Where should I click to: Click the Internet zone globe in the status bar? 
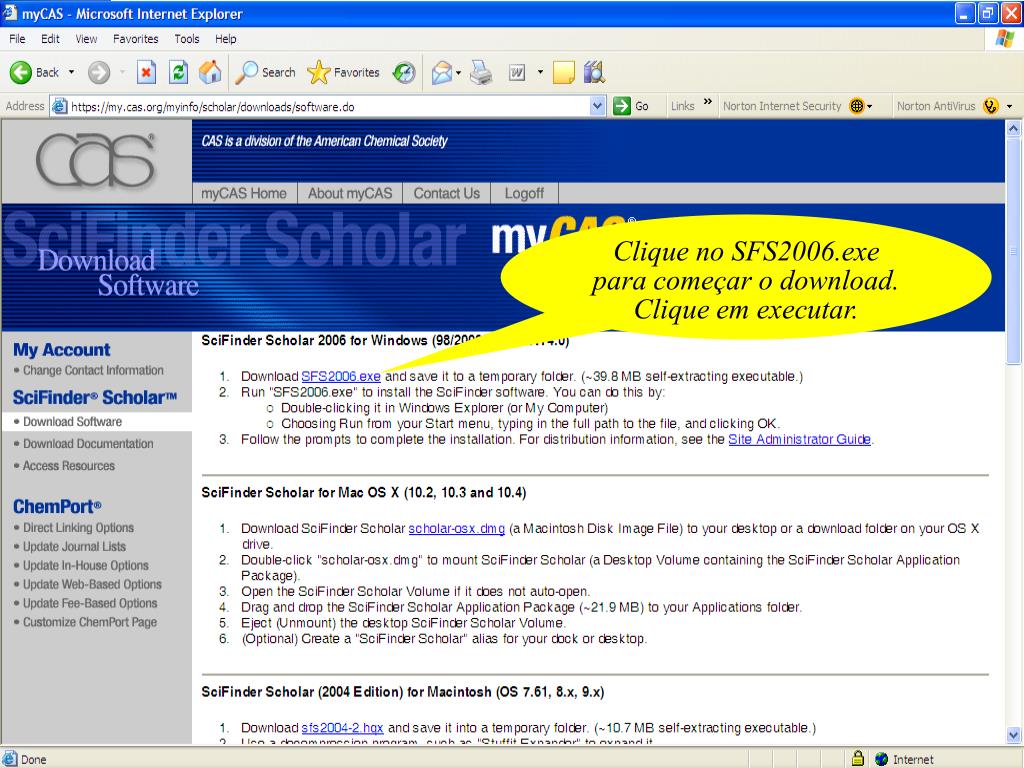click(x=881, y=759)
